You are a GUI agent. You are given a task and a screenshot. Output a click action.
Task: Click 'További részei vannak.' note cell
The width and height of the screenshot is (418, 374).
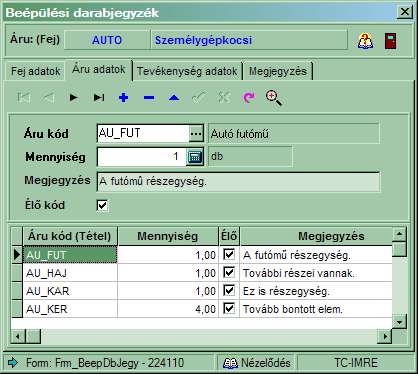[316, 273]
